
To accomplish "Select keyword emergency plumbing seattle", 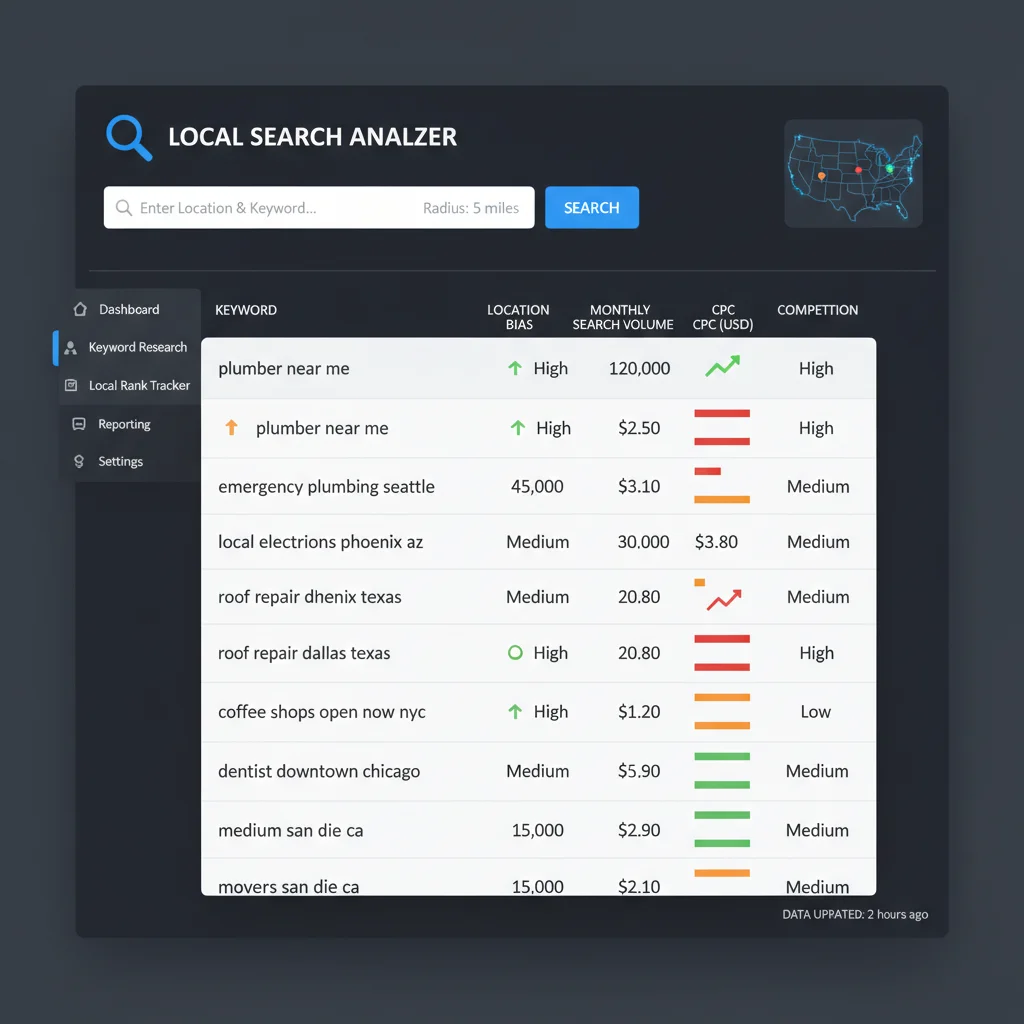I will pos(326,487).
